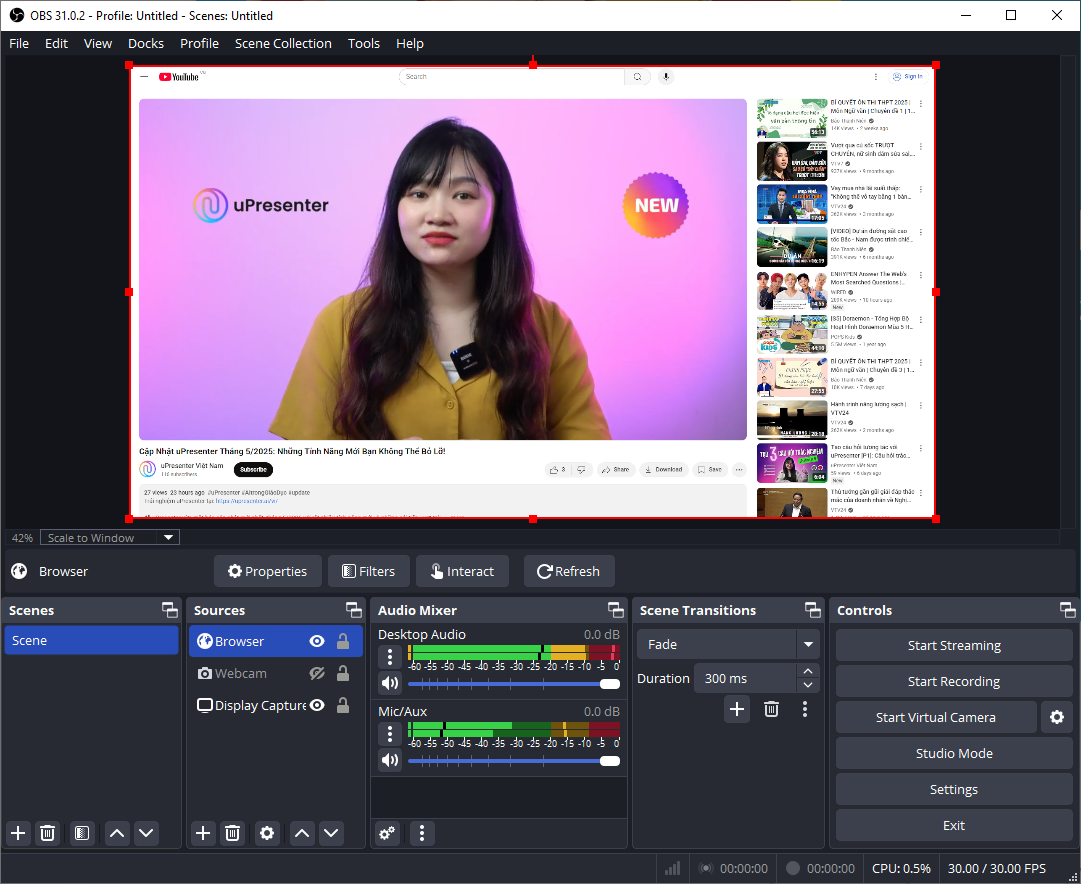Lock the Display Capture source
This screenshot has width=1081, height=884.
click(343, 705)
